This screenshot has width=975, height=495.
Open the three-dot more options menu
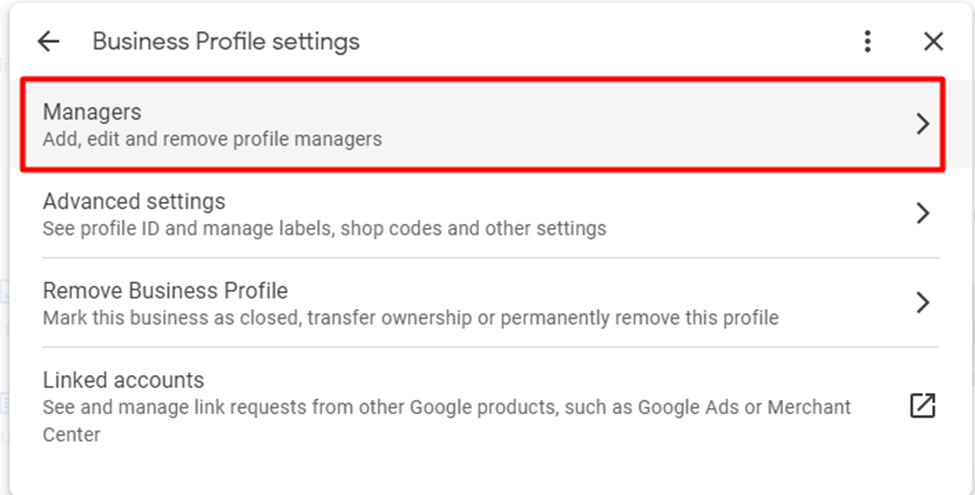click(x=867, y=42)
